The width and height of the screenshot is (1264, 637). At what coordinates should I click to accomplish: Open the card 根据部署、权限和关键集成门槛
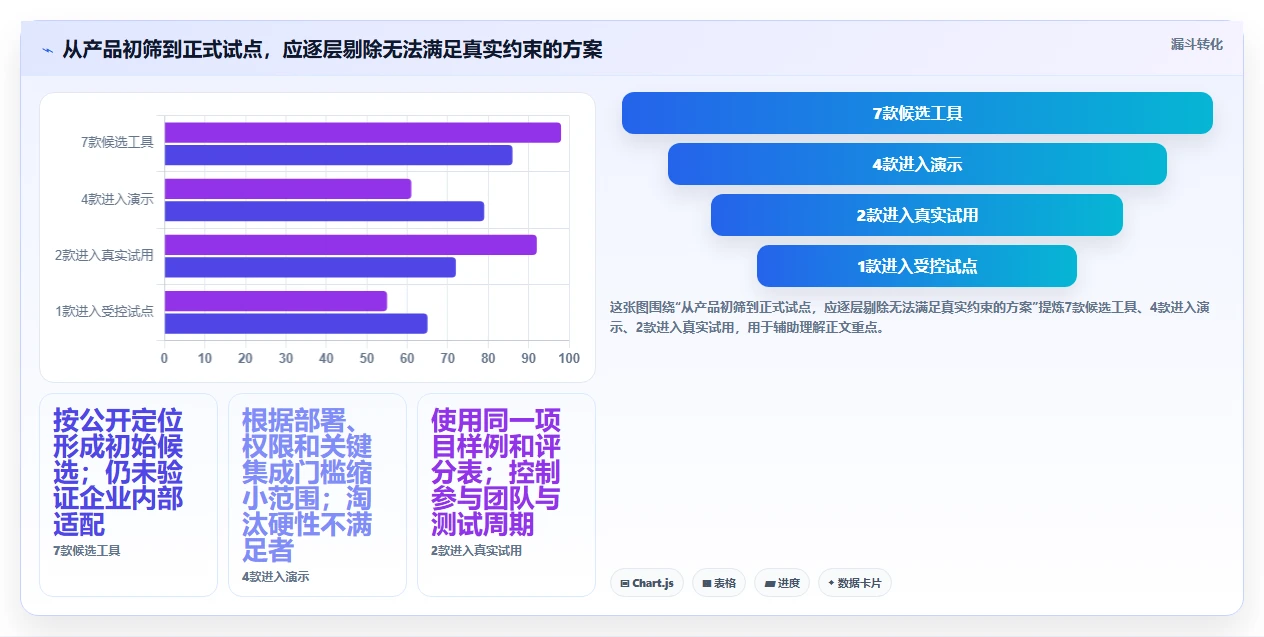pos(317,495)
